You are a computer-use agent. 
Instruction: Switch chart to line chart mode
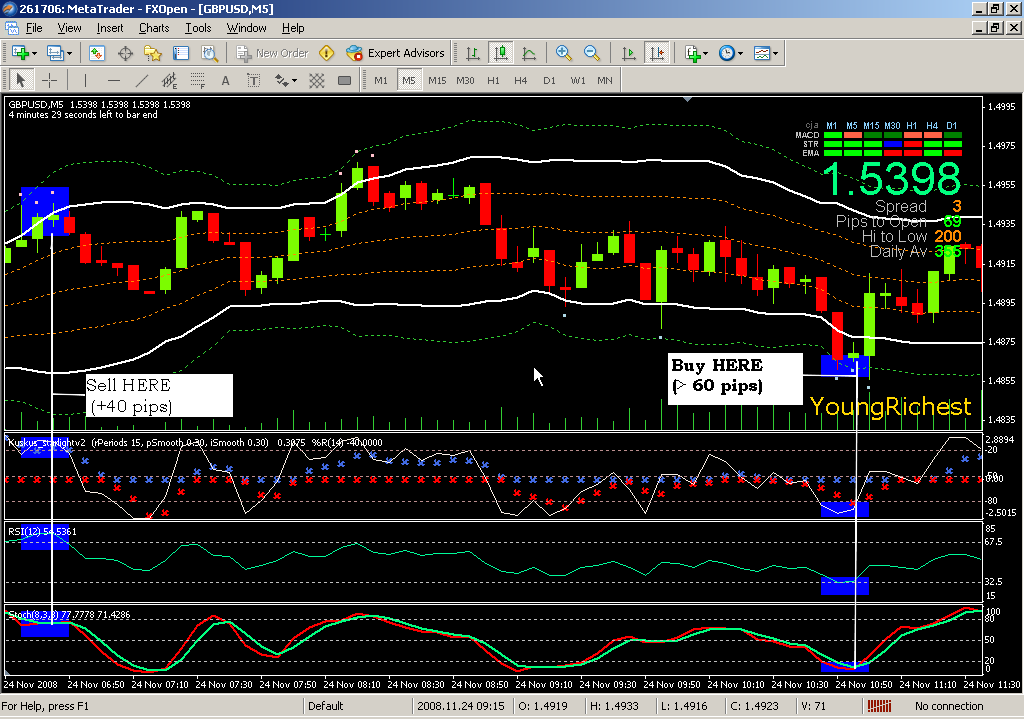point(529,53)
